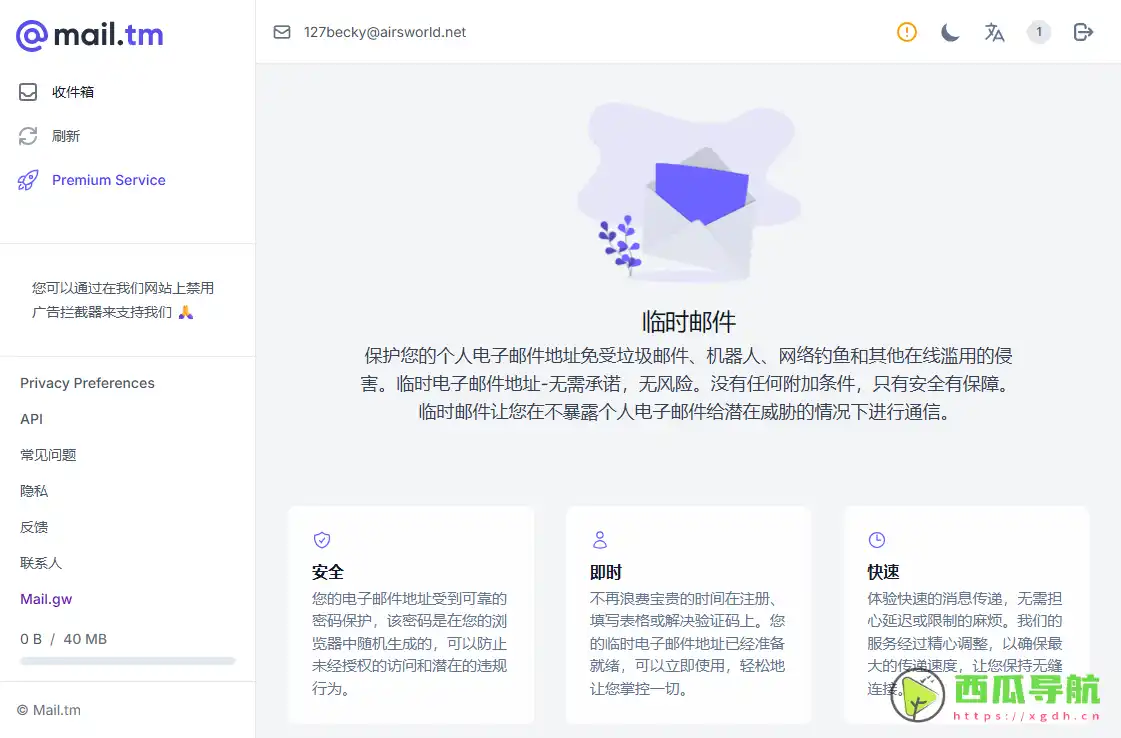
Task: Click the clock icon above 快速
Action: 877,539
